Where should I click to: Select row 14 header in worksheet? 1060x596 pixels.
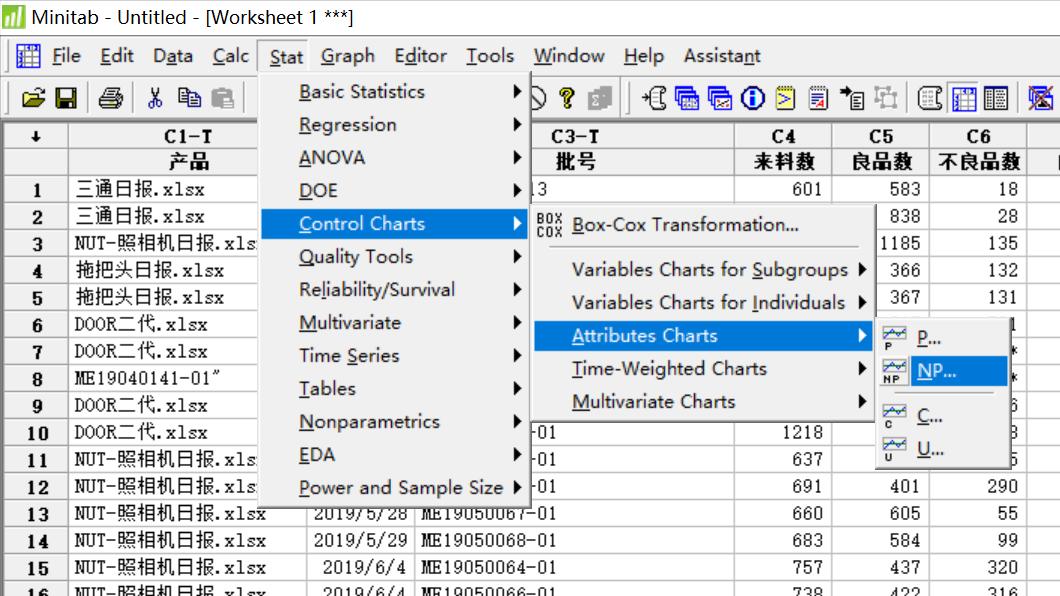coord(36,541)
